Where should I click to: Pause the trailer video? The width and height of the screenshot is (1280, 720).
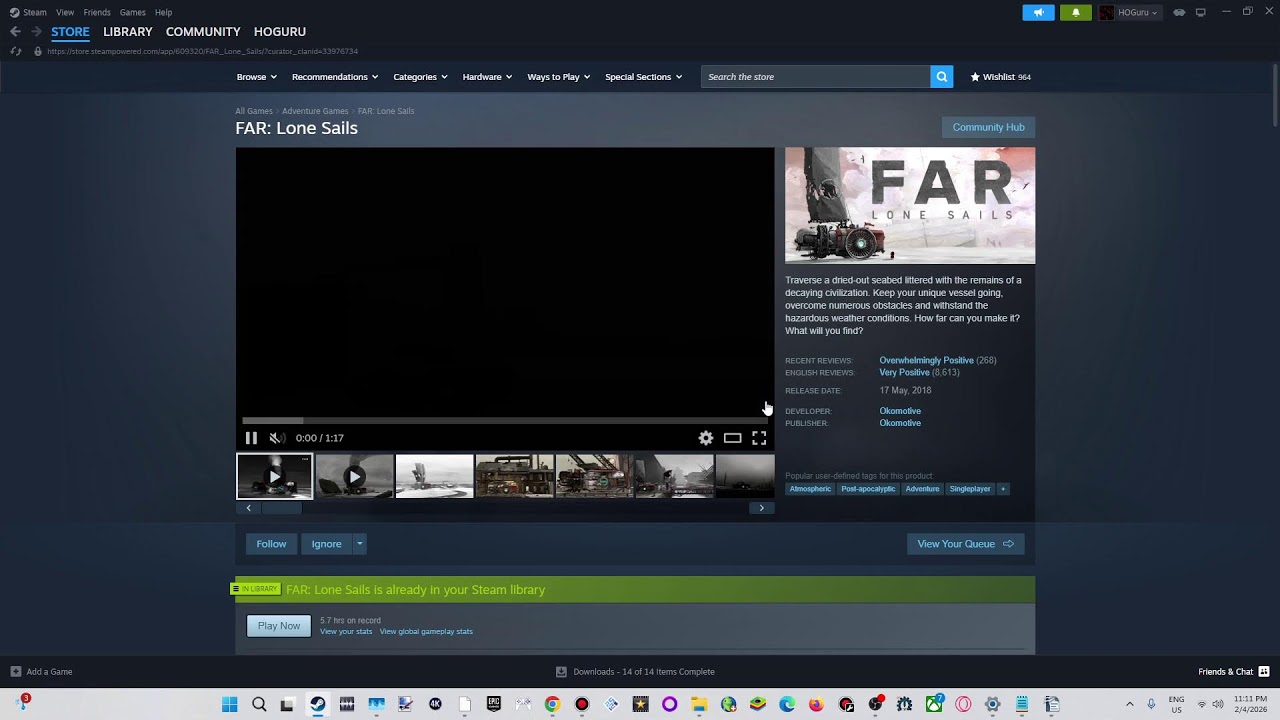pyautogui.click(x=251, y=438)
